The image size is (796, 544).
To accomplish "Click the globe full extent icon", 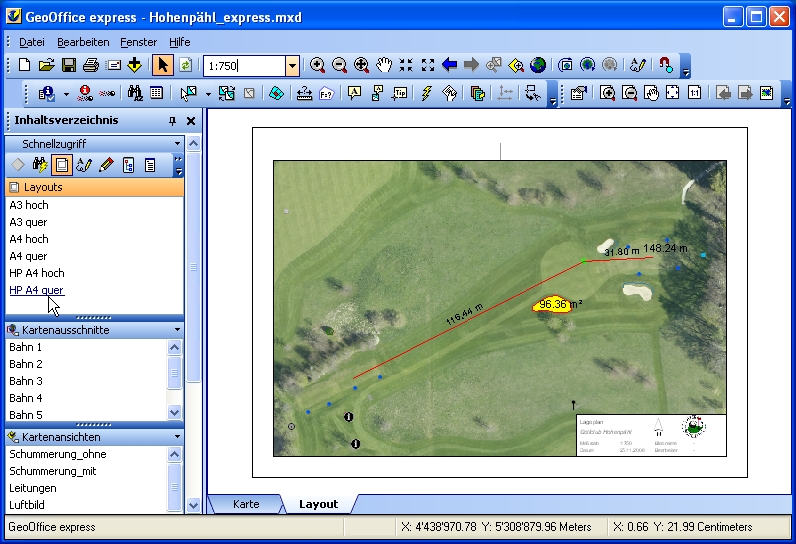I will tap(538, 65).
